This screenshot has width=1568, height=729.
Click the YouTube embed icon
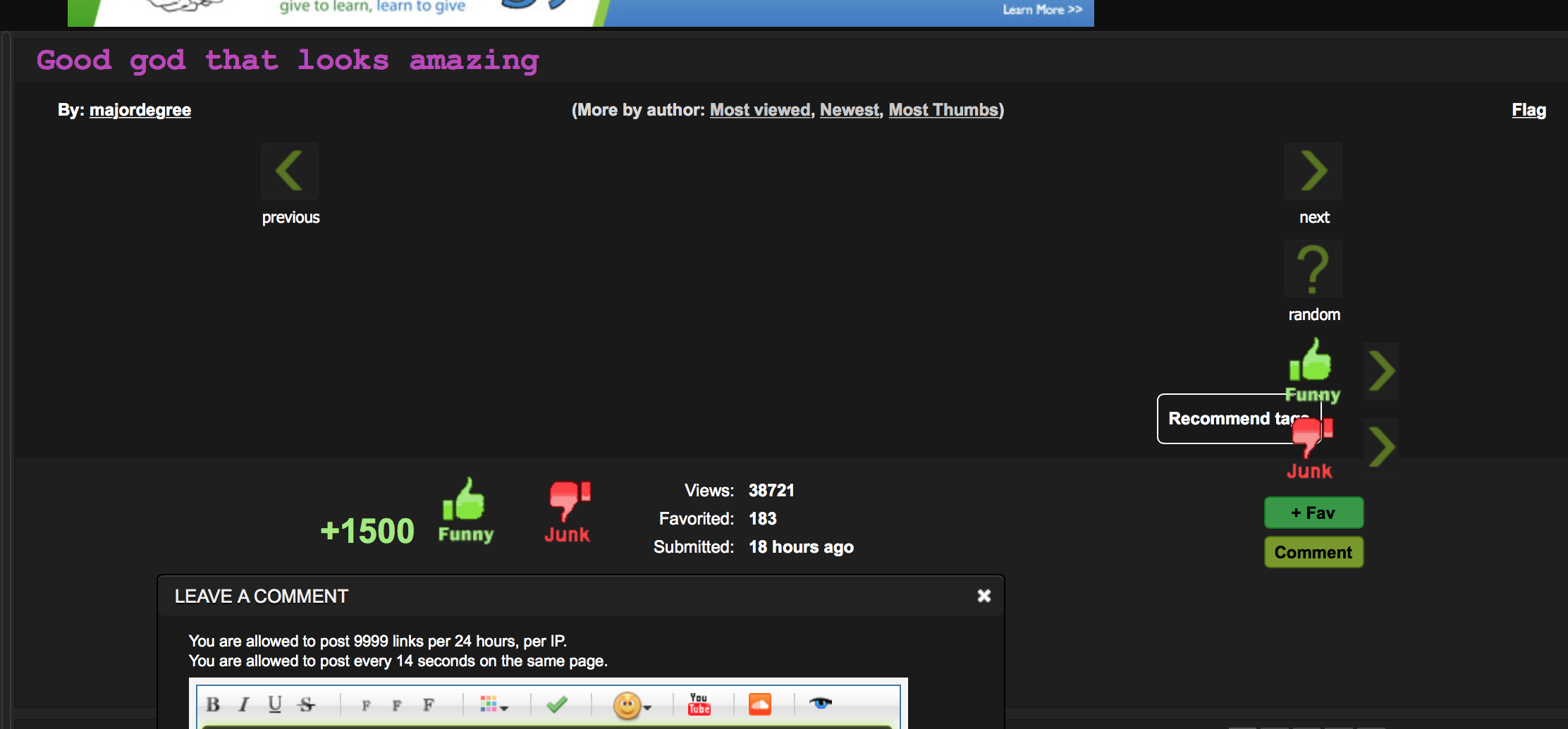(699, 704)
